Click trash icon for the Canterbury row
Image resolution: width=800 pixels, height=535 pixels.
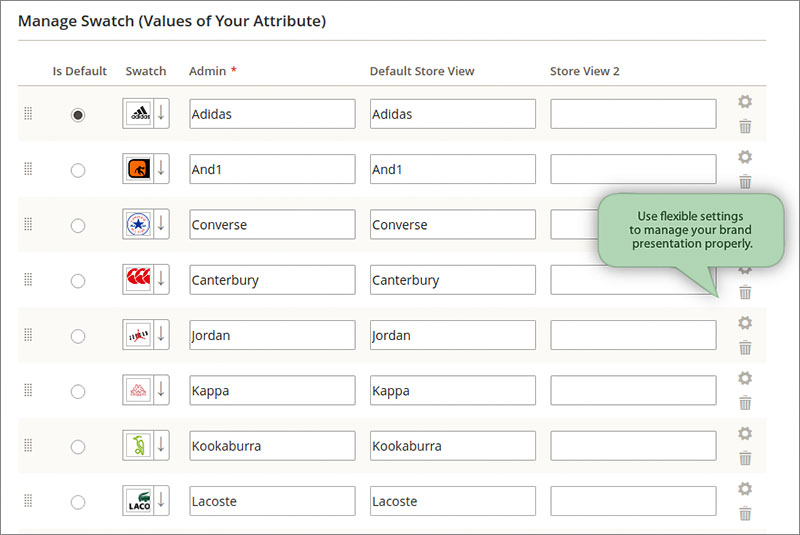coord(745,292)
